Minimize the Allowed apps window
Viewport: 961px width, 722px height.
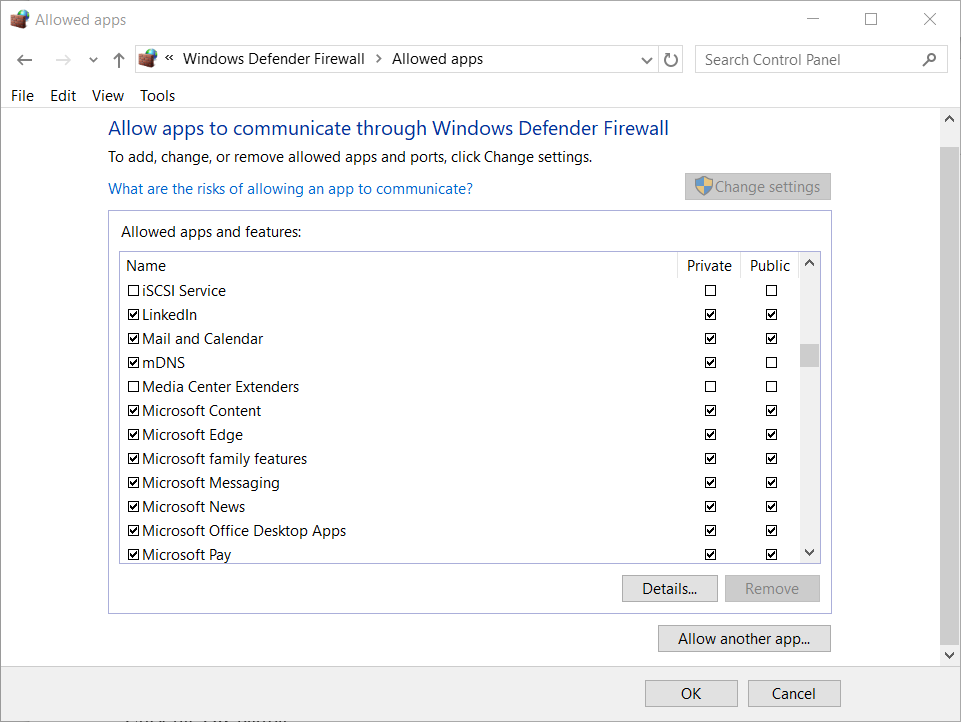point(813,19)
